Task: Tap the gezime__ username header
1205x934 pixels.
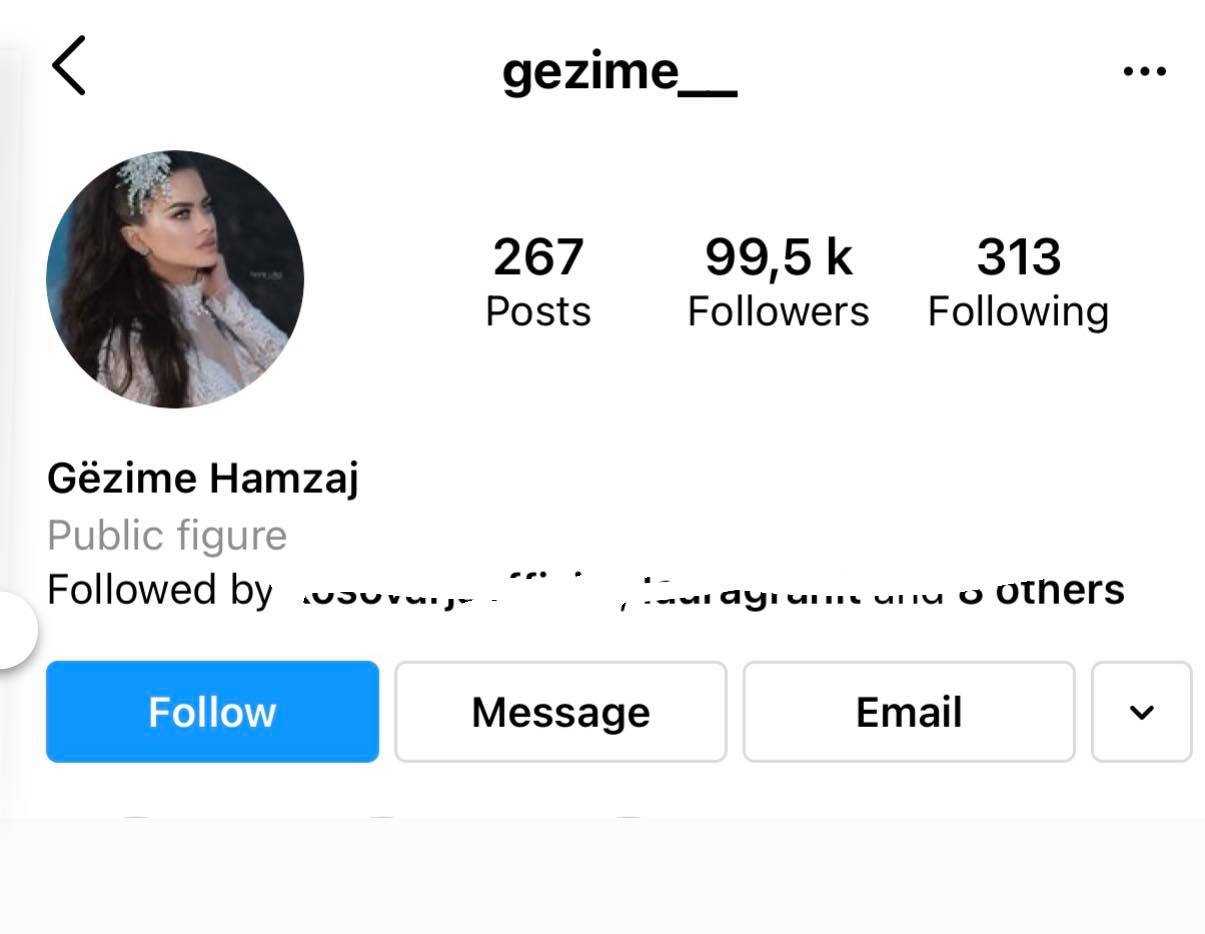Action: tap(620, 72)
